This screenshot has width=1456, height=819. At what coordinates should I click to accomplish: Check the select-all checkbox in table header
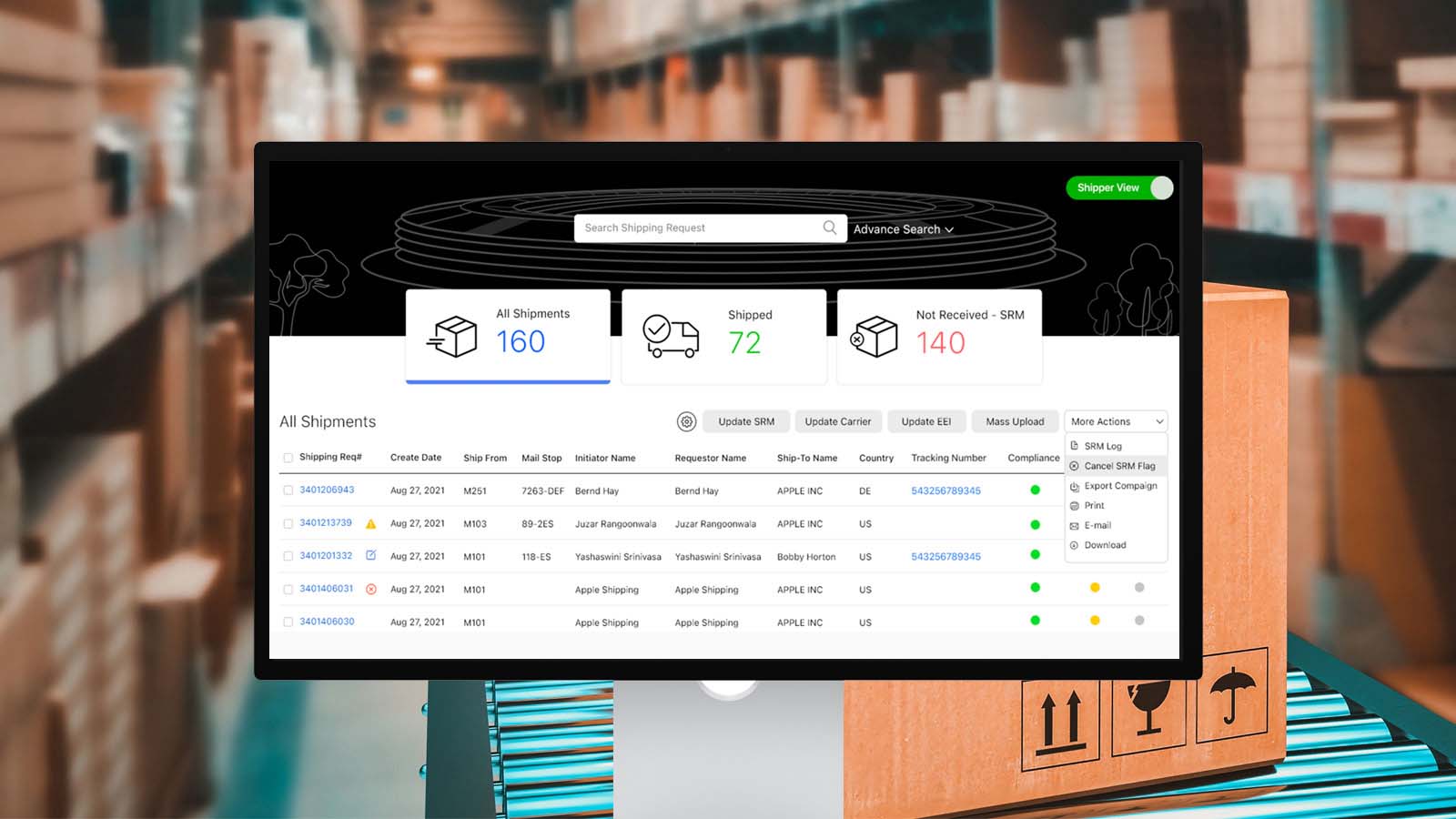tap(288, 458)
